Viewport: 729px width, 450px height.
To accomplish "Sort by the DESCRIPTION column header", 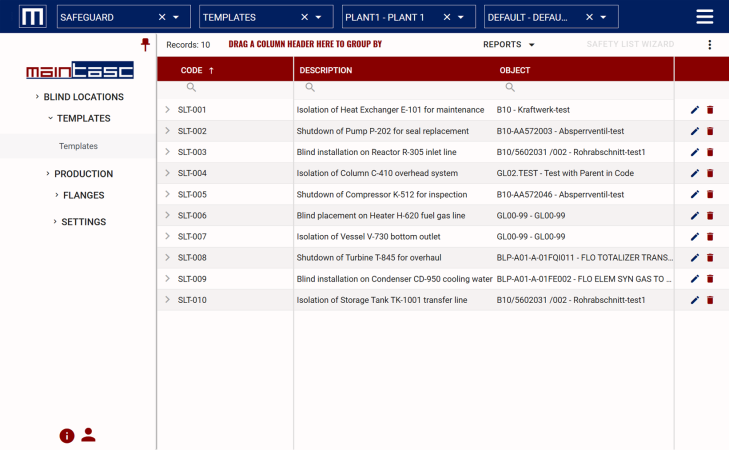I will [x=325, y=70].
